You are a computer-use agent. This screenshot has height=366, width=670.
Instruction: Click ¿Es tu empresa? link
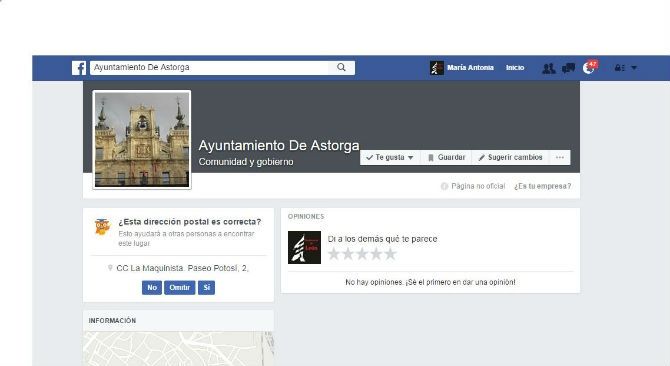tap(543, 186)
